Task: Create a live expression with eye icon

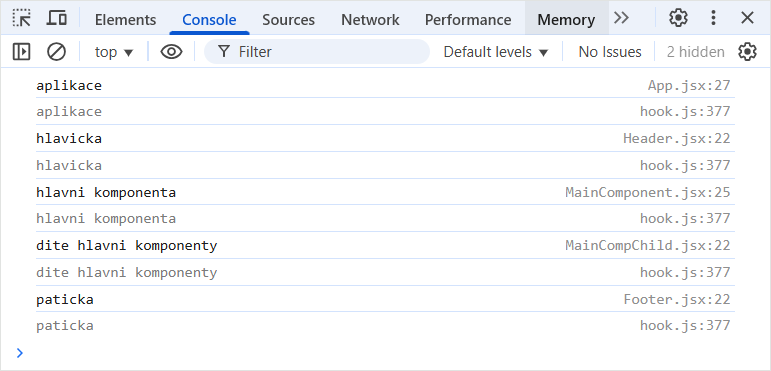Action: pyautogui.click(x=171, y=52)
